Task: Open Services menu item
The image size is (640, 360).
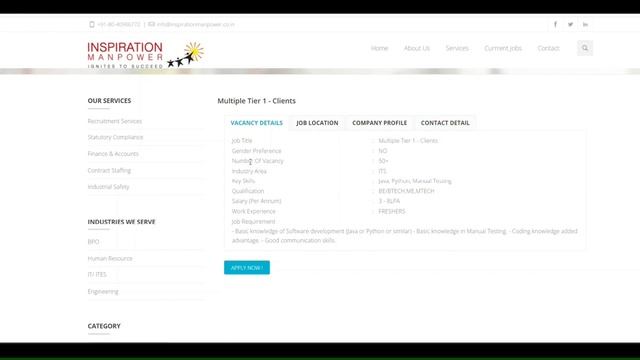Action: 457,48
